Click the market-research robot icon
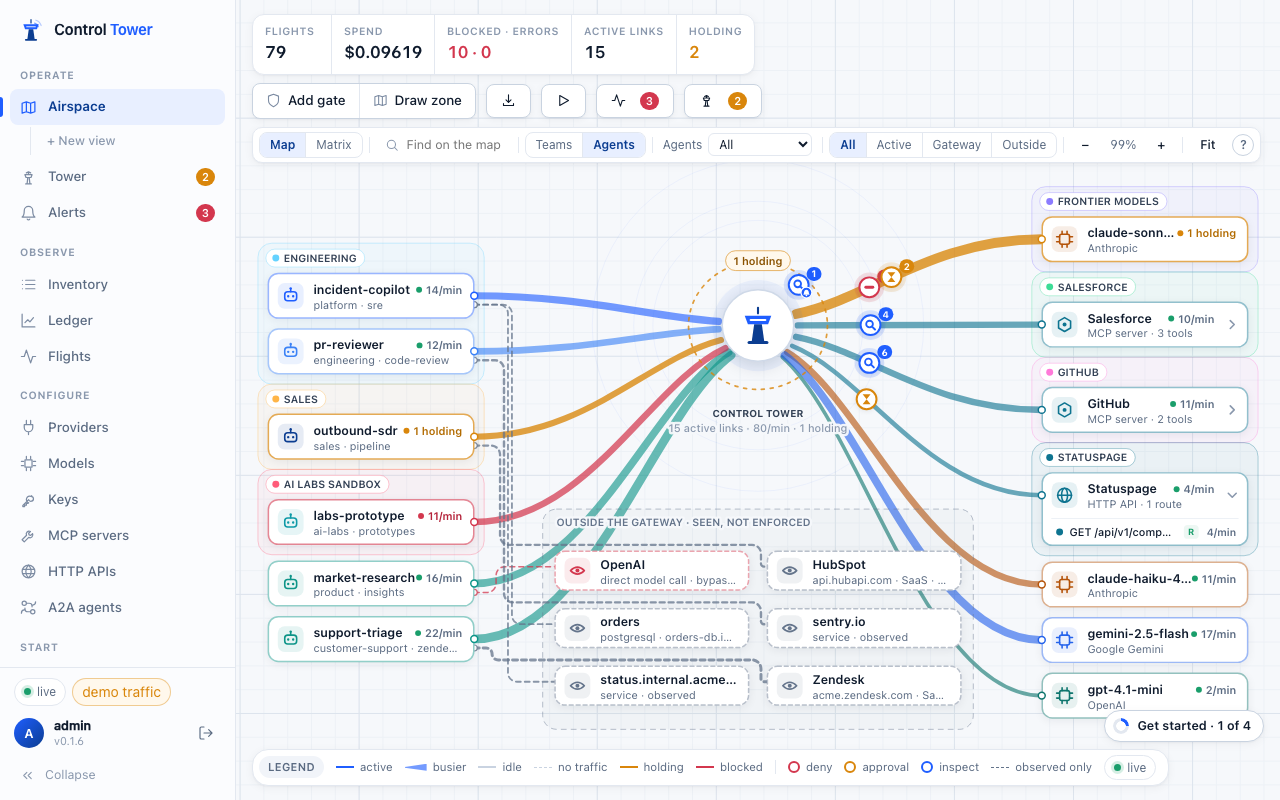The height and width of the screenshot is (800, 1280). [291, 584]
